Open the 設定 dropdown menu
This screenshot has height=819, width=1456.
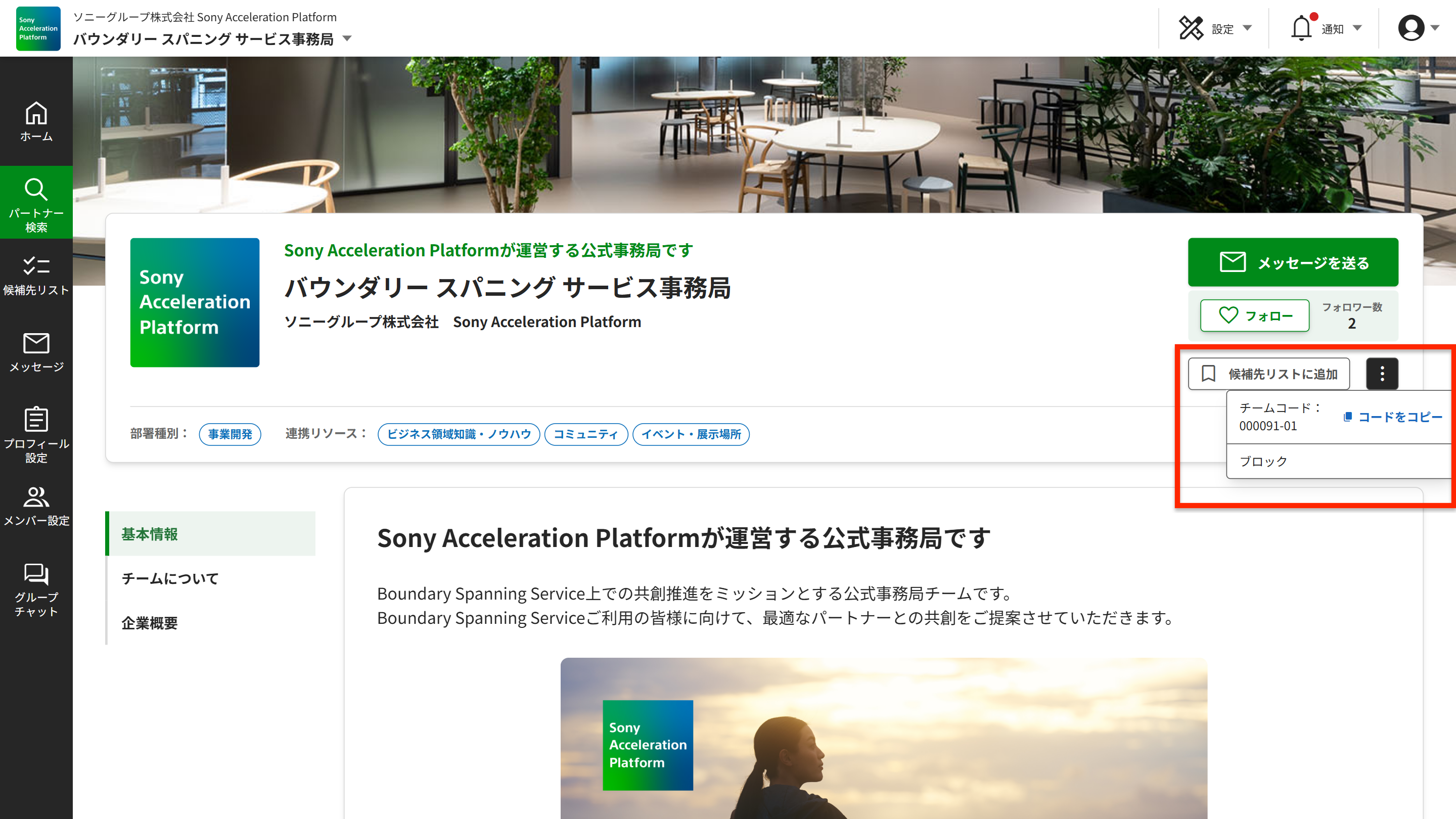[x=1215, y=28]
